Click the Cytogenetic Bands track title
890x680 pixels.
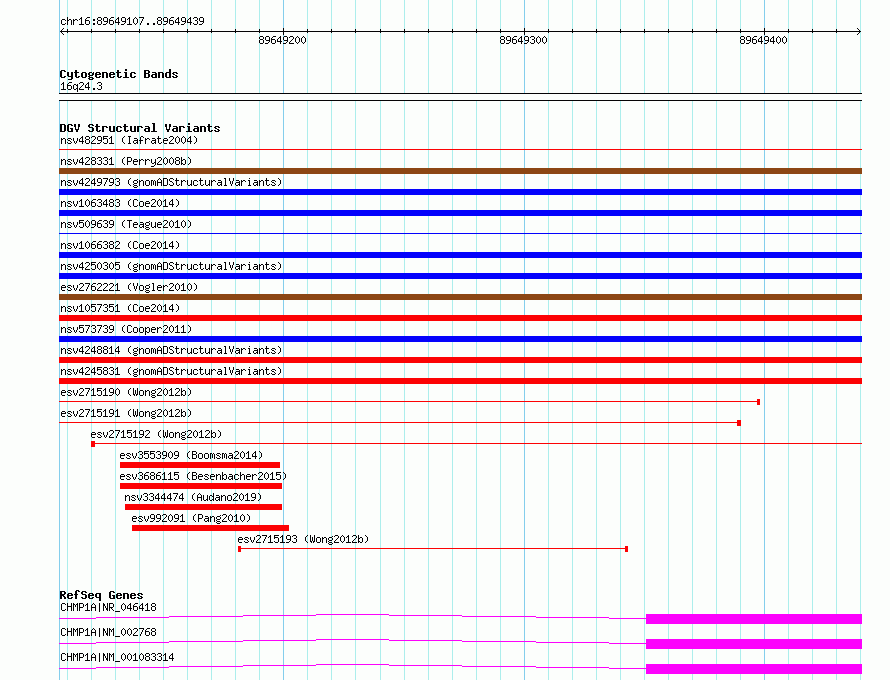point(119,74)
